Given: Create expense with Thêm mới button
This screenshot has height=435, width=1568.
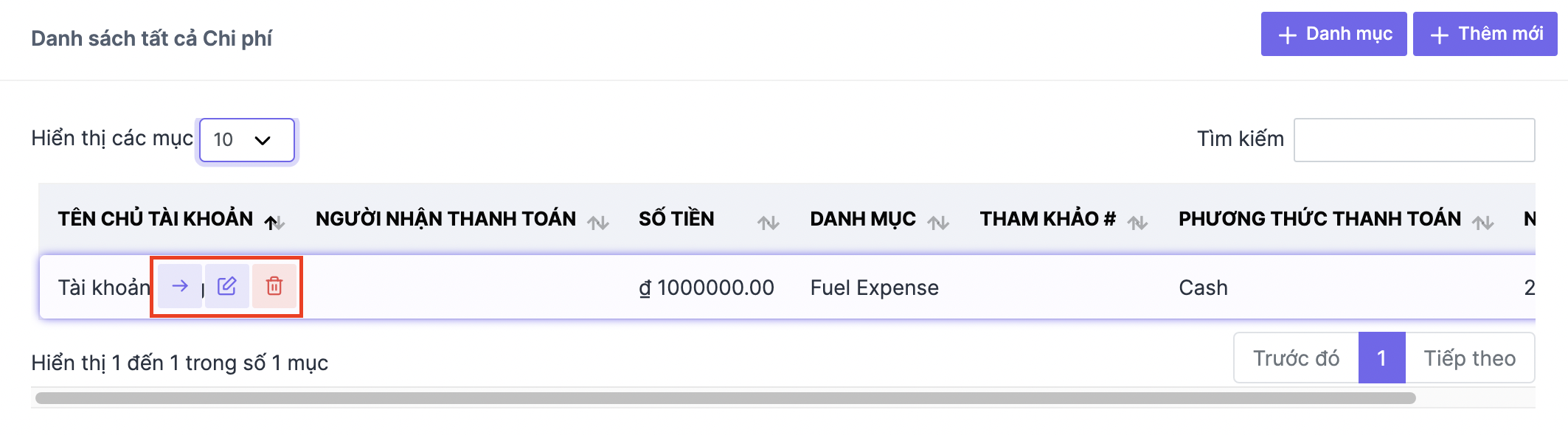Looking at the screenshot, I should [1485, 34].
